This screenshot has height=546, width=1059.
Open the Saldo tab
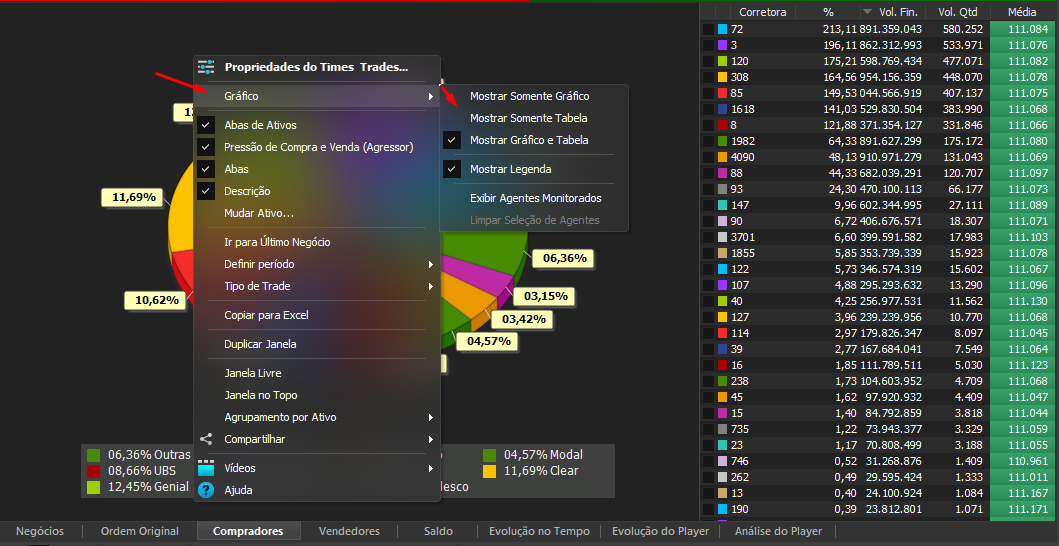438,531
